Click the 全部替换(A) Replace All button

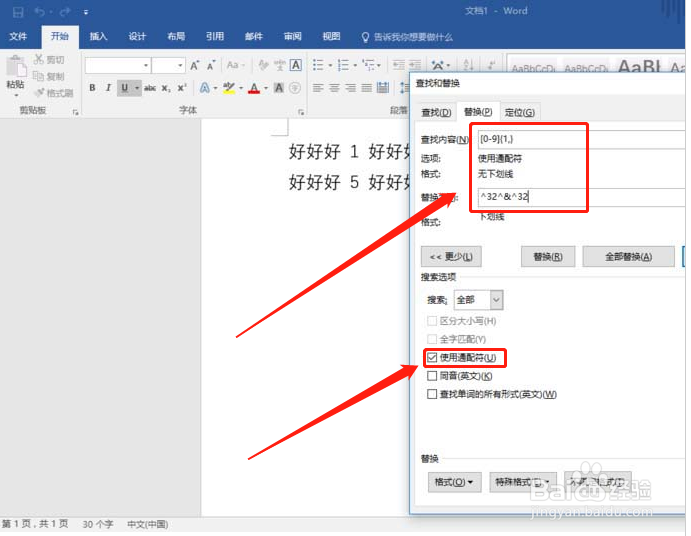click(628, 257)
